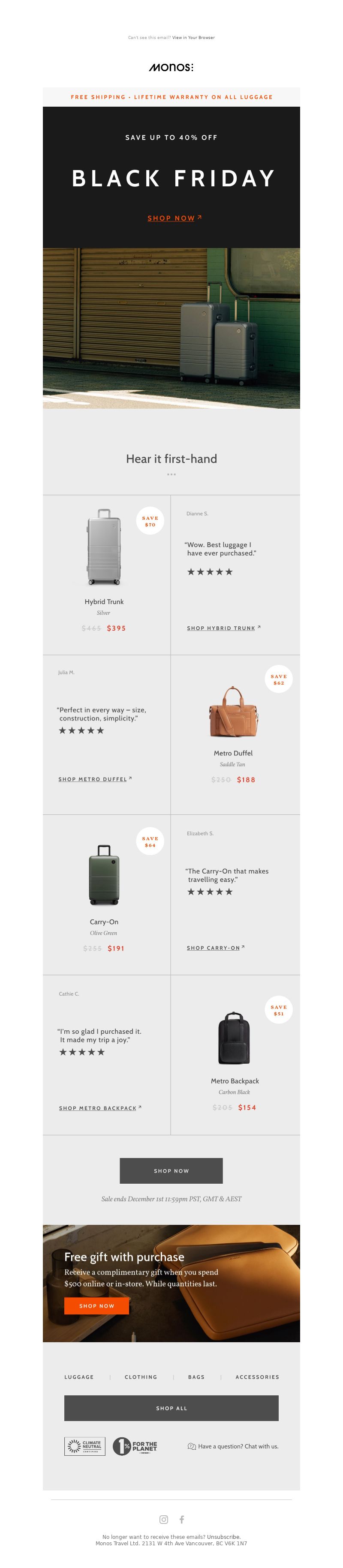Open the Facebook icon in footer

pyautogui.click(x=181, y=1519)
